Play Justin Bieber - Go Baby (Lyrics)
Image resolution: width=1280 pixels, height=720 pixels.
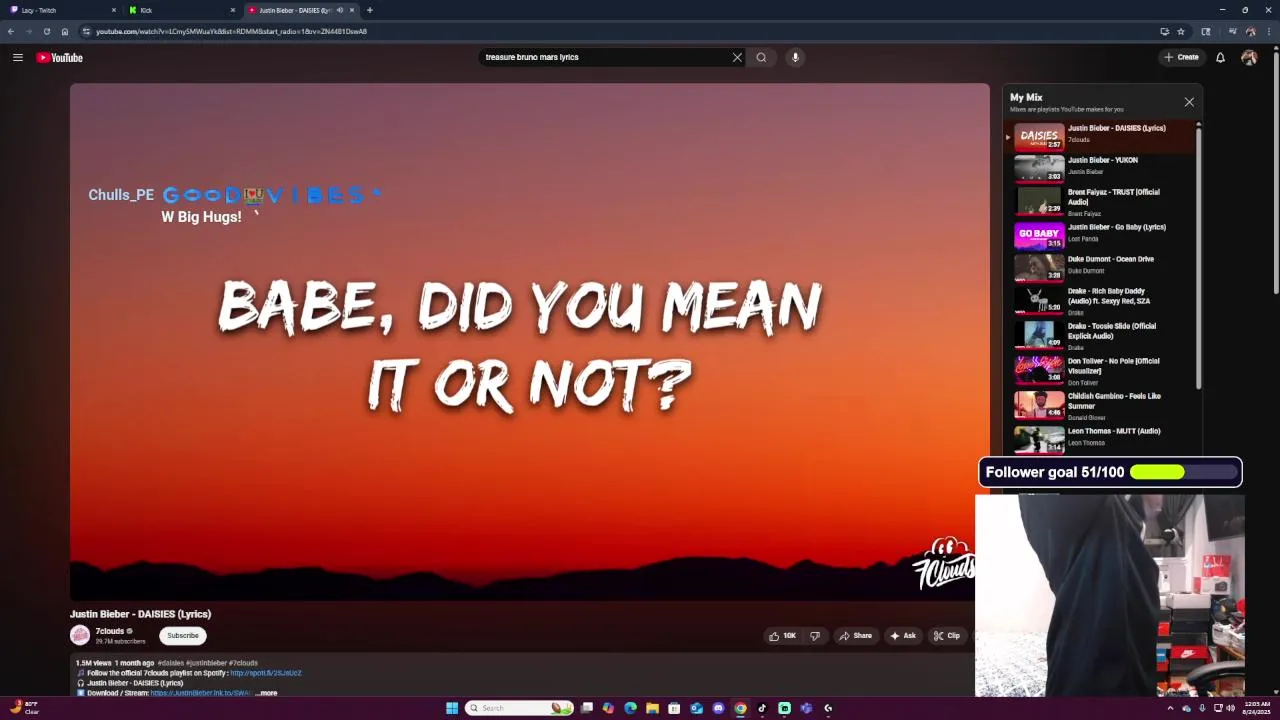[x=1100, y=235]
